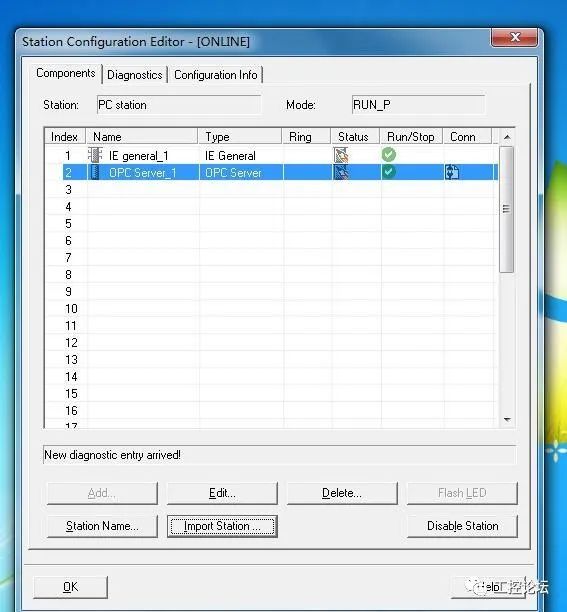Click green run checkmark for OPC Server_1

[x=389, y=171]
